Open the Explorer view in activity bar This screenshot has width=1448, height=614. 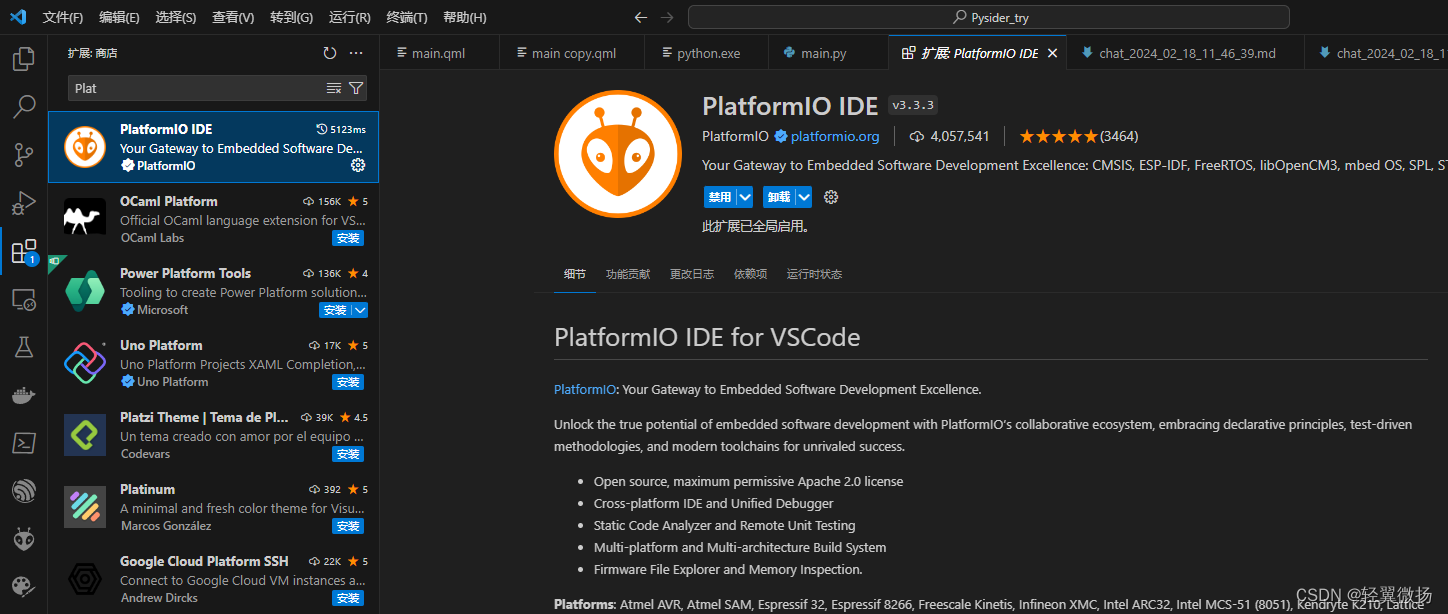click(23, 59)
